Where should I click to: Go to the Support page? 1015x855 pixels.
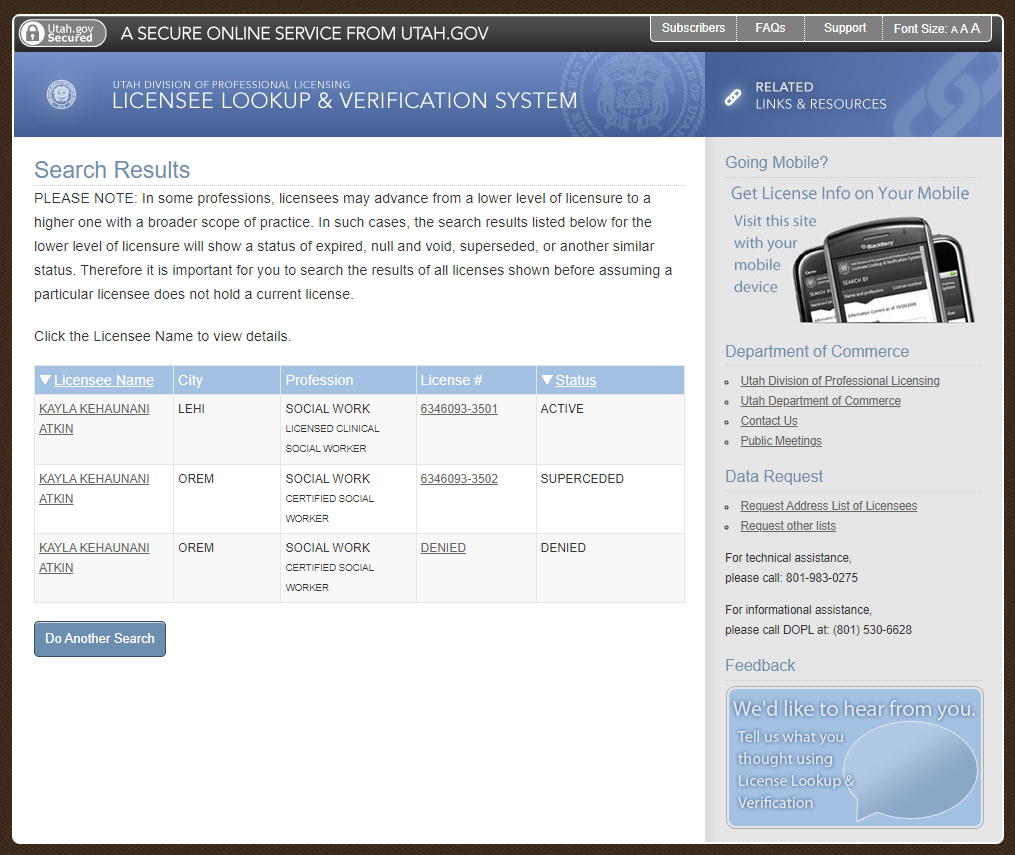coord(844,28)
